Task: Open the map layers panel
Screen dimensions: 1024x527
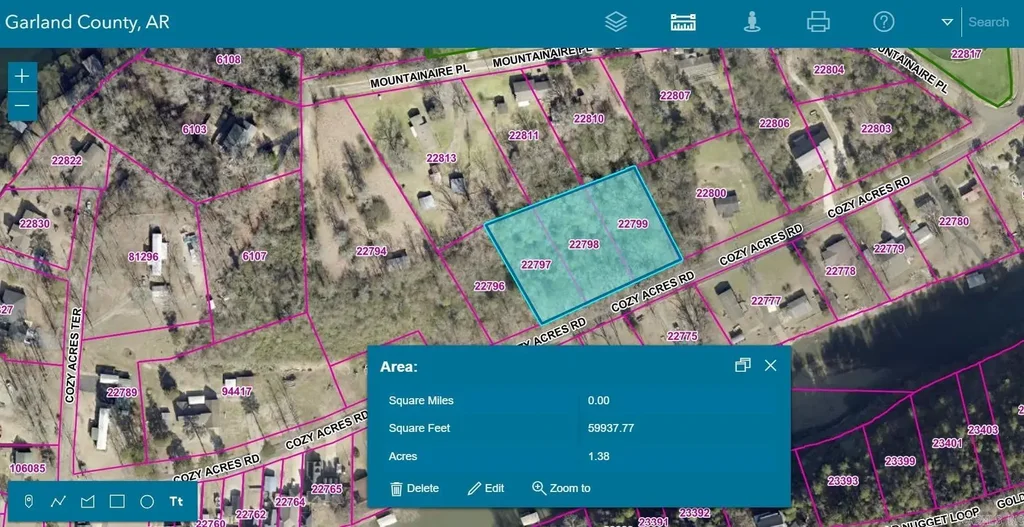Action: click(x=616, y=22)
